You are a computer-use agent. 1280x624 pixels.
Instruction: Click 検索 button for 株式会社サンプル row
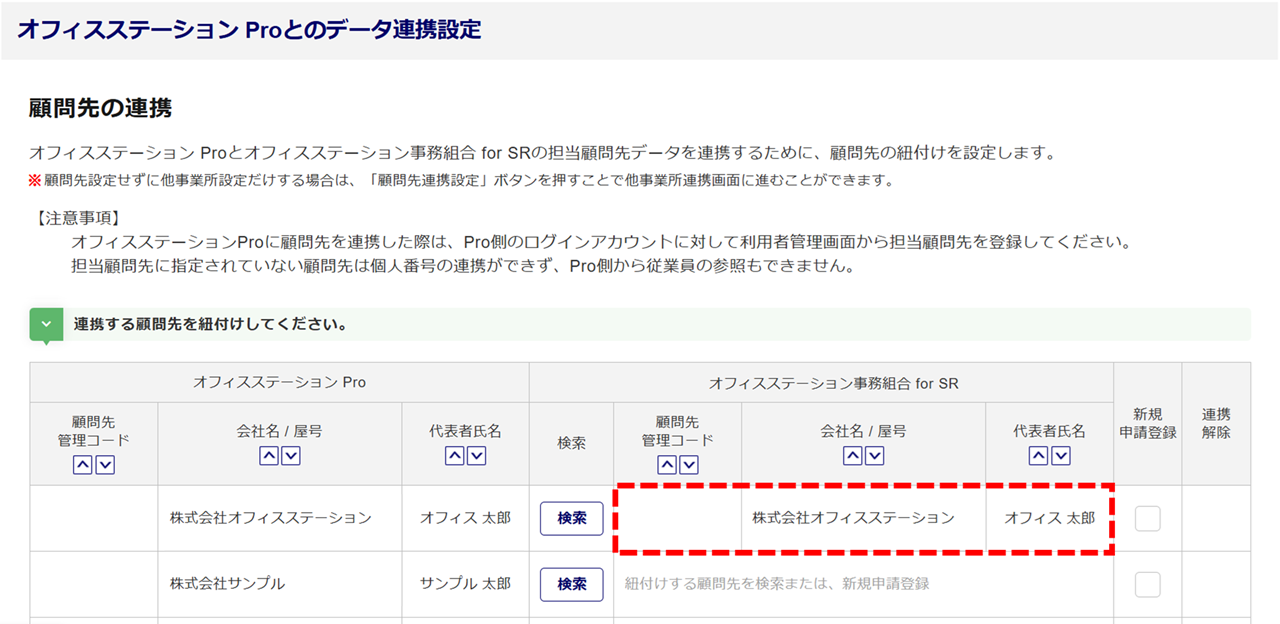[x=572, y=584]
